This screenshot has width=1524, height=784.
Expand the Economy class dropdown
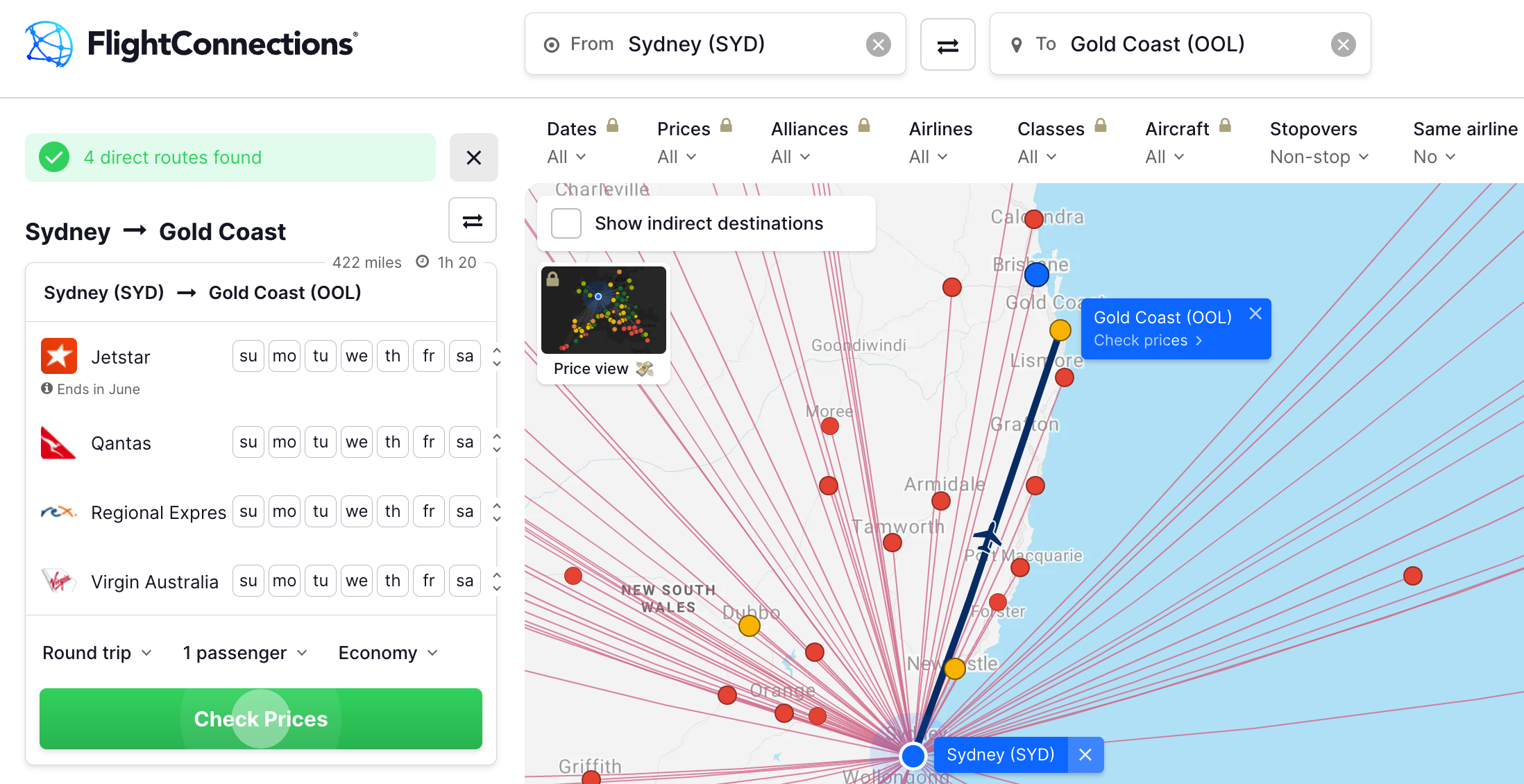(387, 653)
